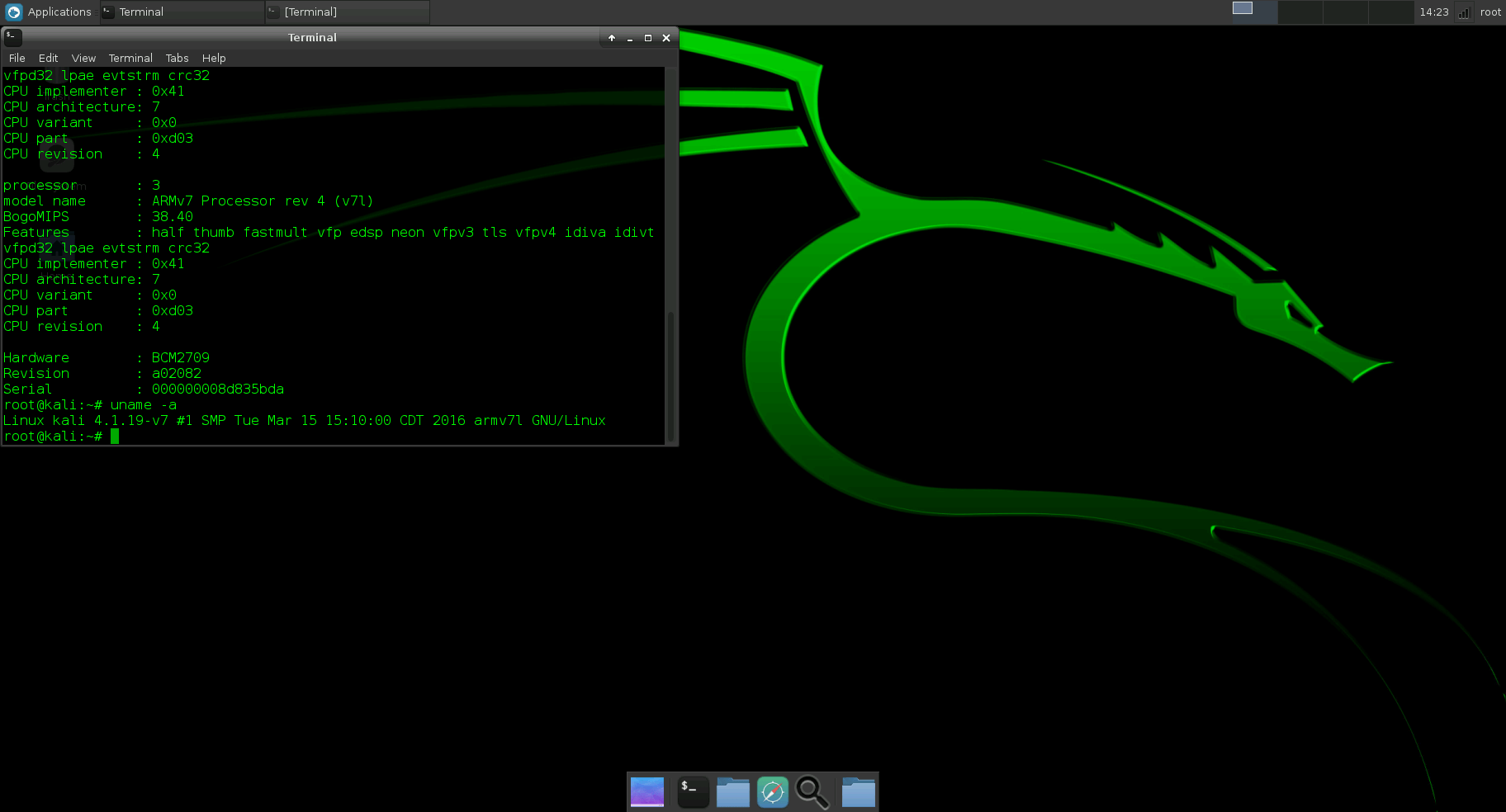Screen dimensions: 1506x812
Task: Click the show desktop icon in the dock
Action: (x=646, y=792)
